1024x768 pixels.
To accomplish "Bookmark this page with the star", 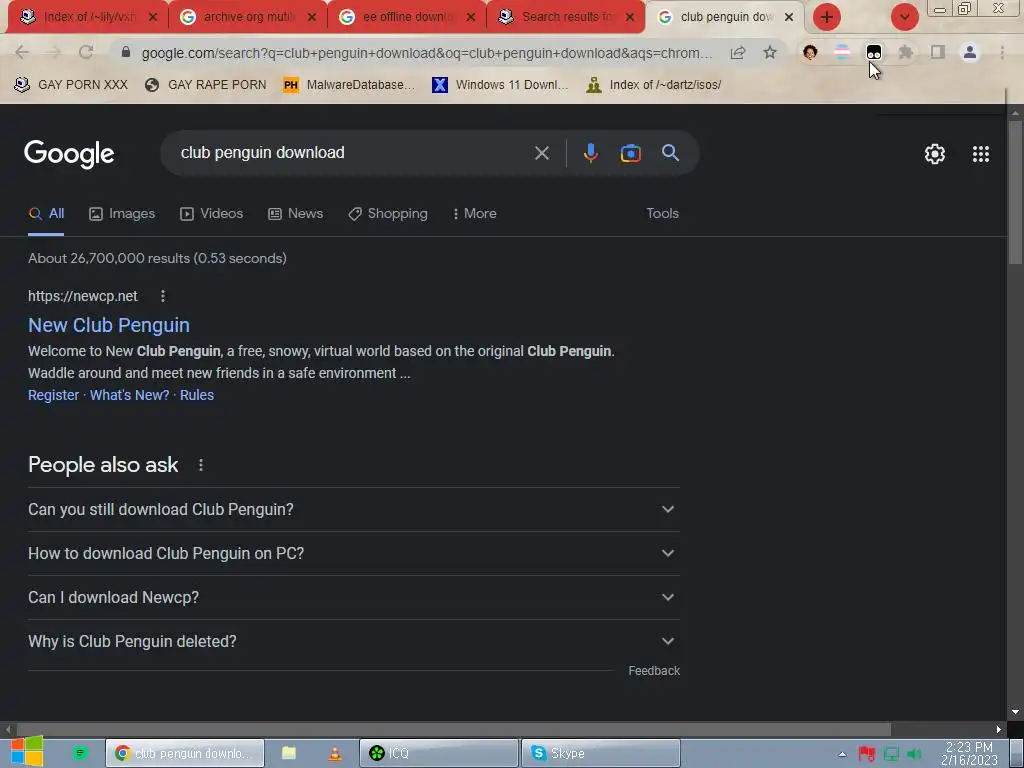I will pyautogui.click(x=770, y=52).
